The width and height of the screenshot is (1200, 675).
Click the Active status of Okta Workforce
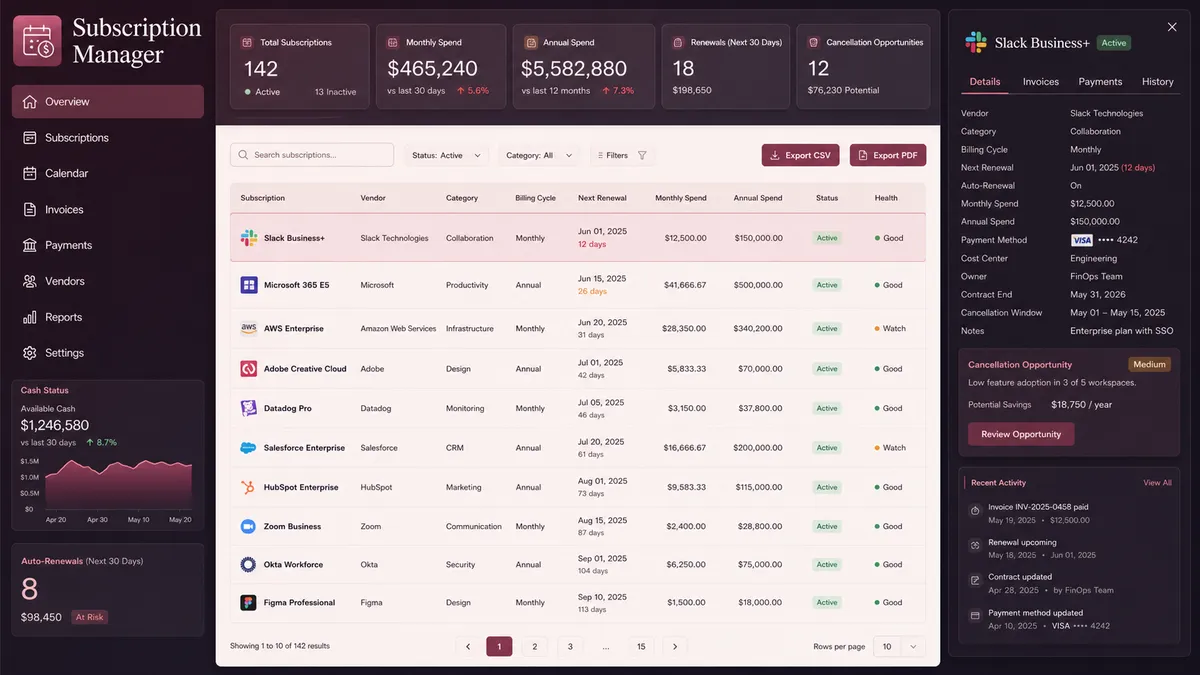827,565
